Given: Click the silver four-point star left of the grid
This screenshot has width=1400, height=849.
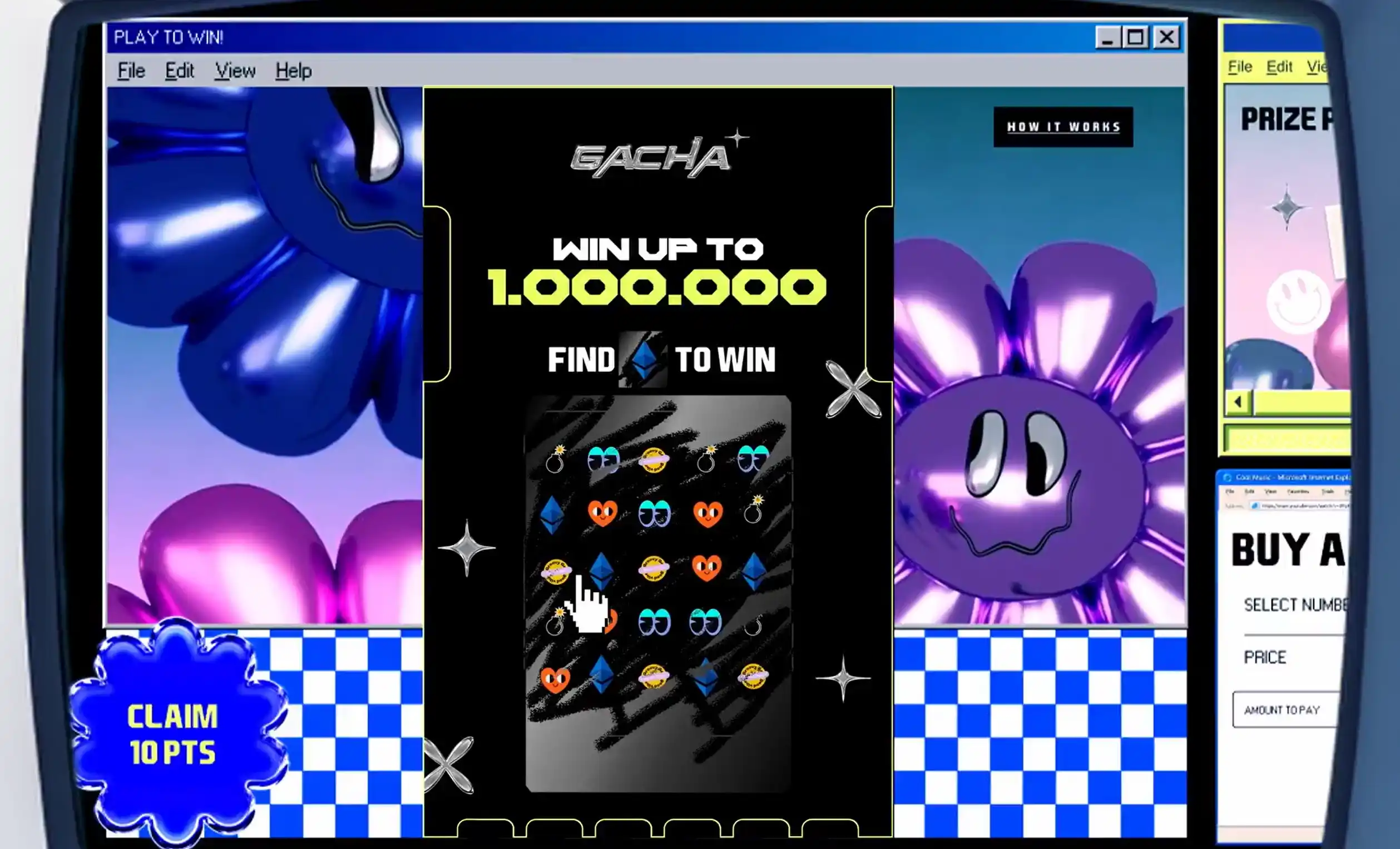Looking at the screenshot, I should point(467,548).
